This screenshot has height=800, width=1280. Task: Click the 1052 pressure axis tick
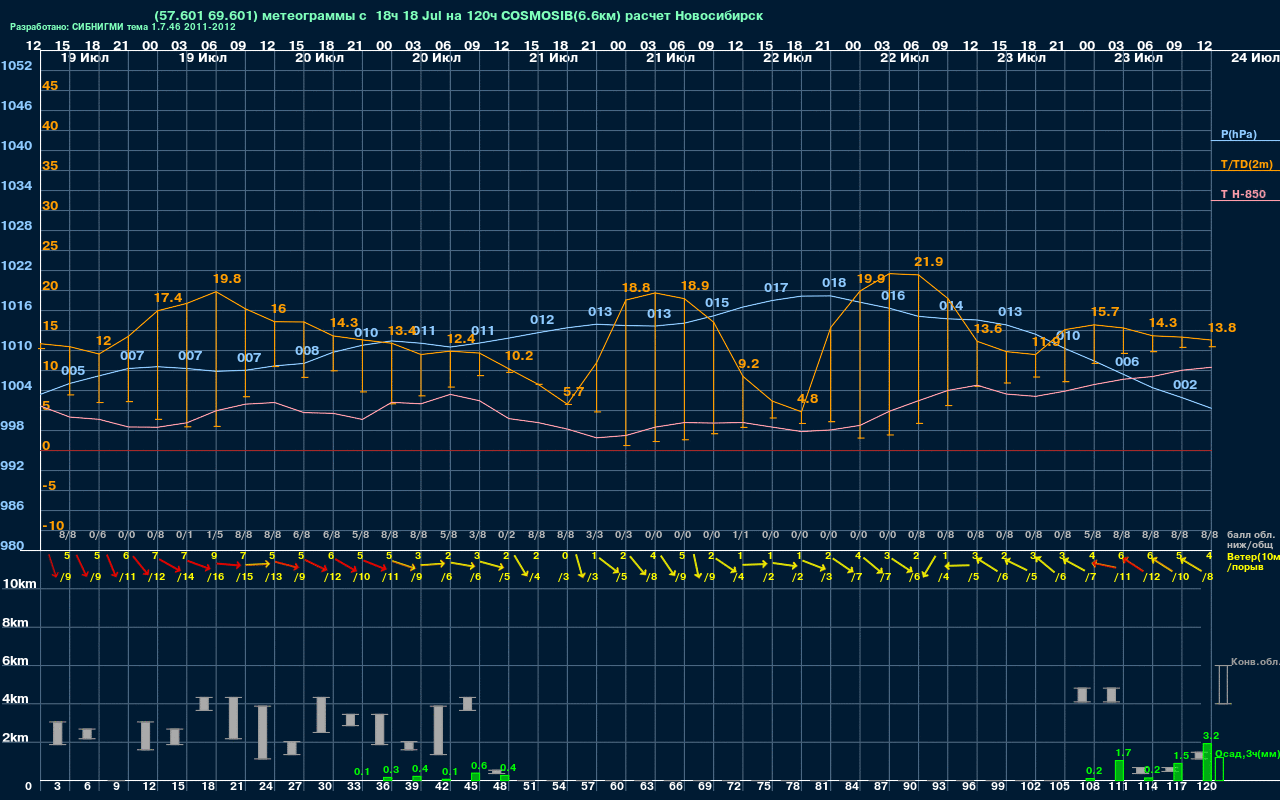coord(16,66)
